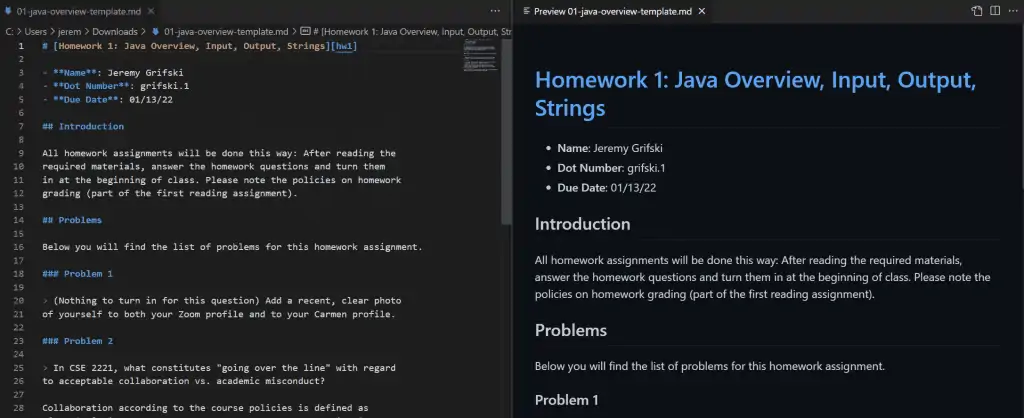The width and height of the screenshot is (1024, 418).
Task: Click '### Problem 2' heading in editor
Action: (x=77, y=341)
